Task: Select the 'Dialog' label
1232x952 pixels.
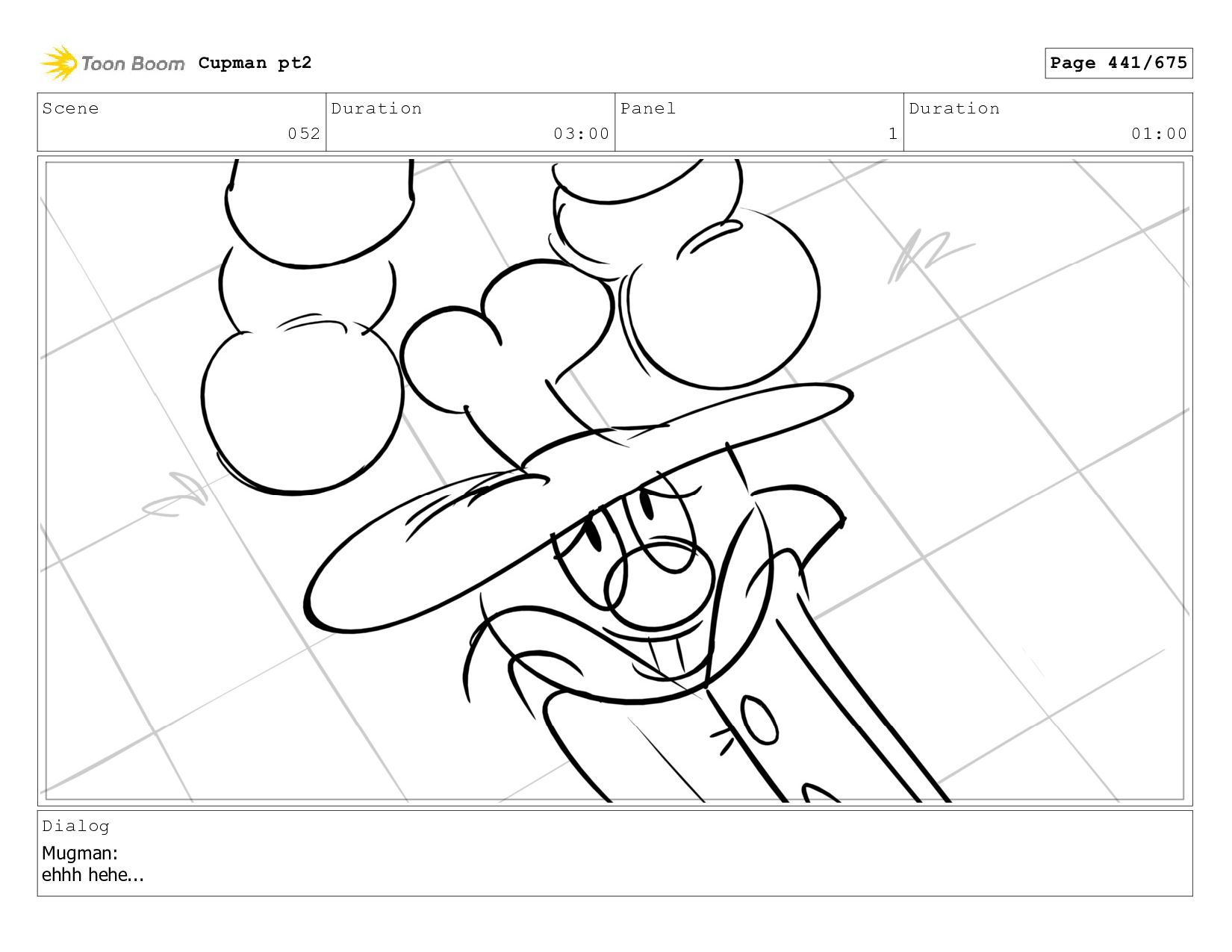Action: pyautogui.click(x=75, y=826)
